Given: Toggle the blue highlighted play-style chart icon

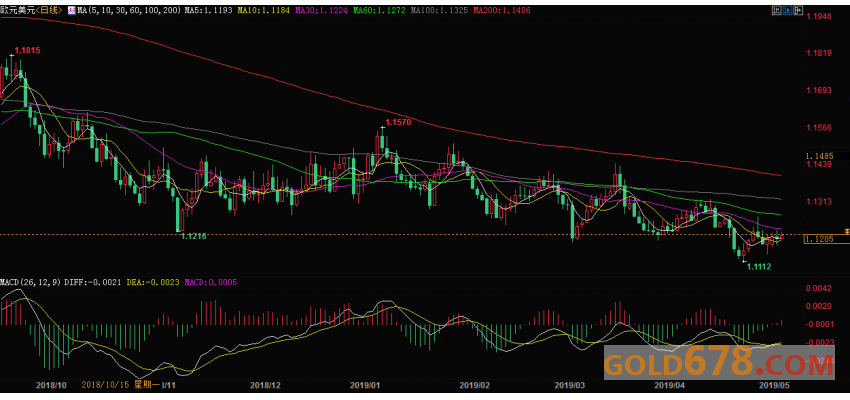Looking at the screenshot, I should 788,10.
